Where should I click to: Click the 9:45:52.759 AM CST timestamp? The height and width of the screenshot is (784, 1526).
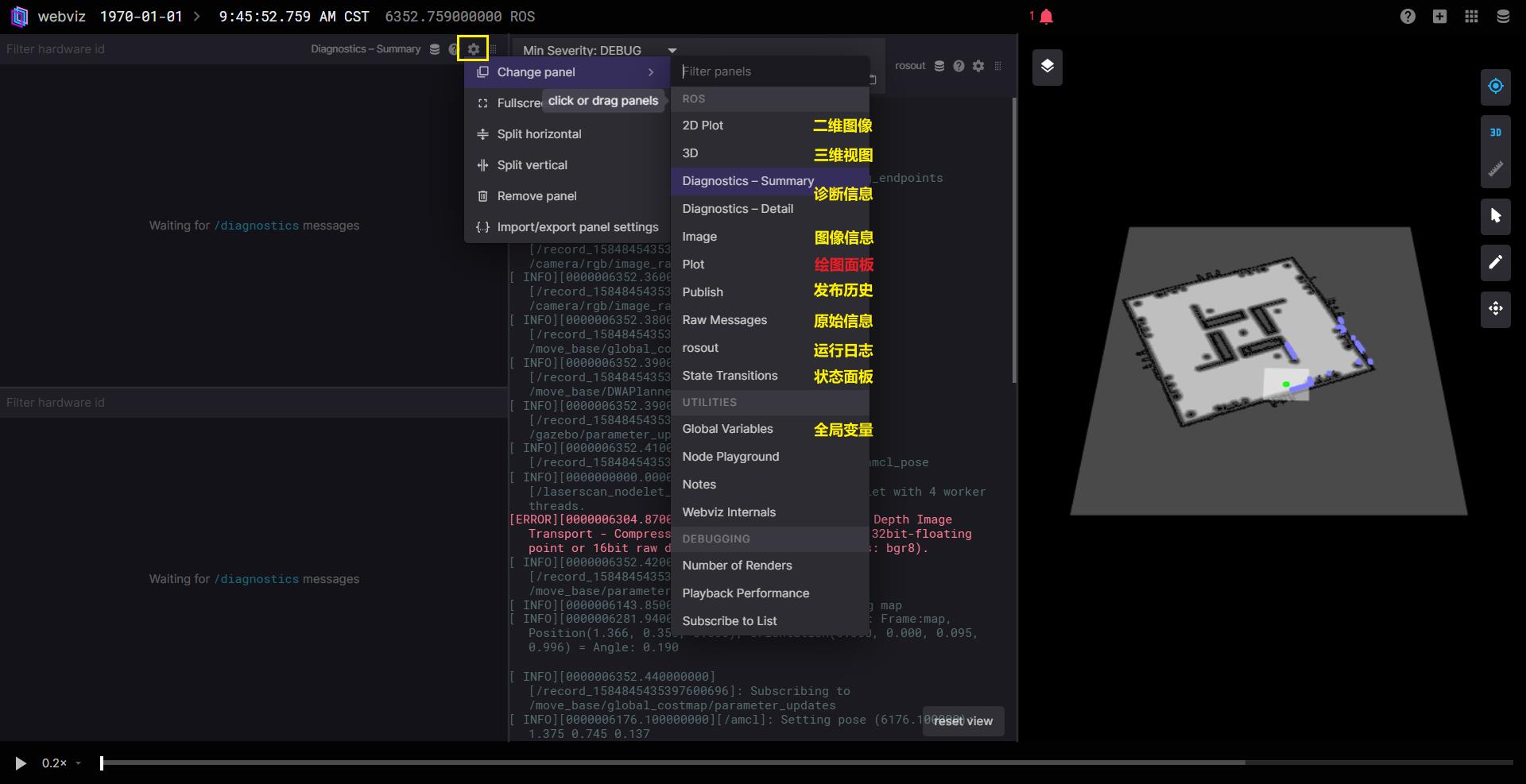pyautogui.click(x=294, y=17)
